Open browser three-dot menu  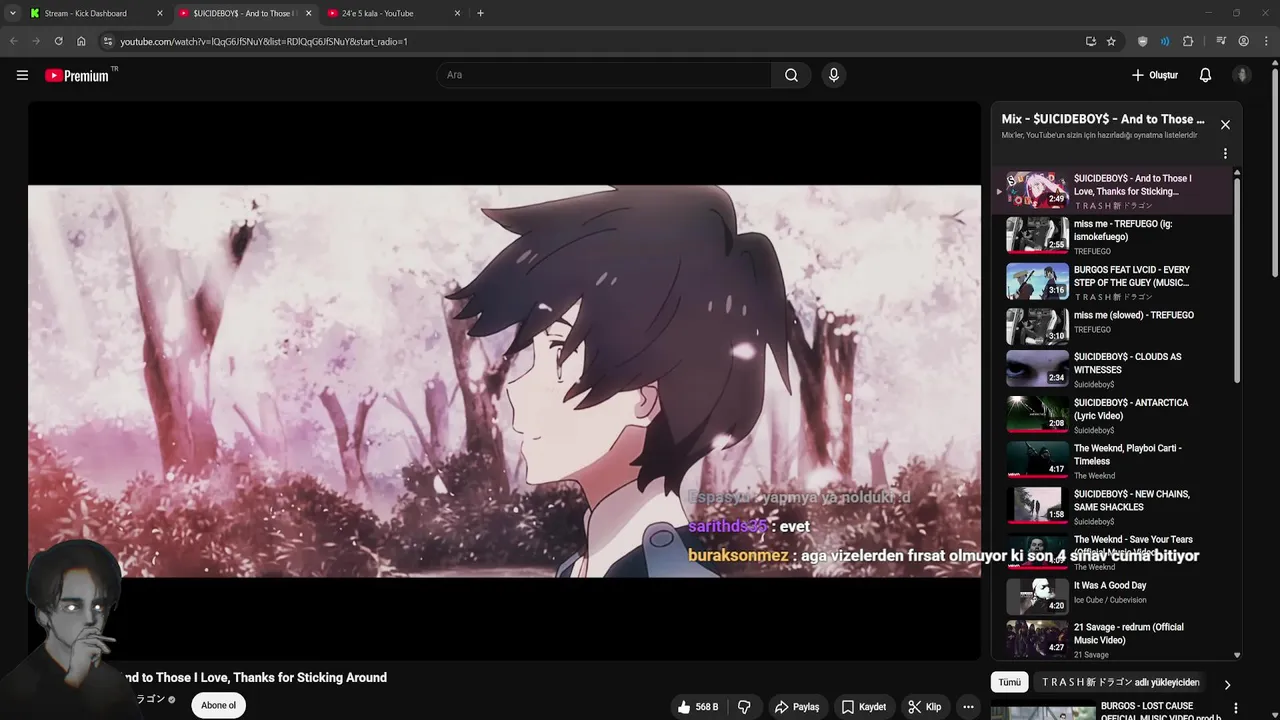(1266, 41)
